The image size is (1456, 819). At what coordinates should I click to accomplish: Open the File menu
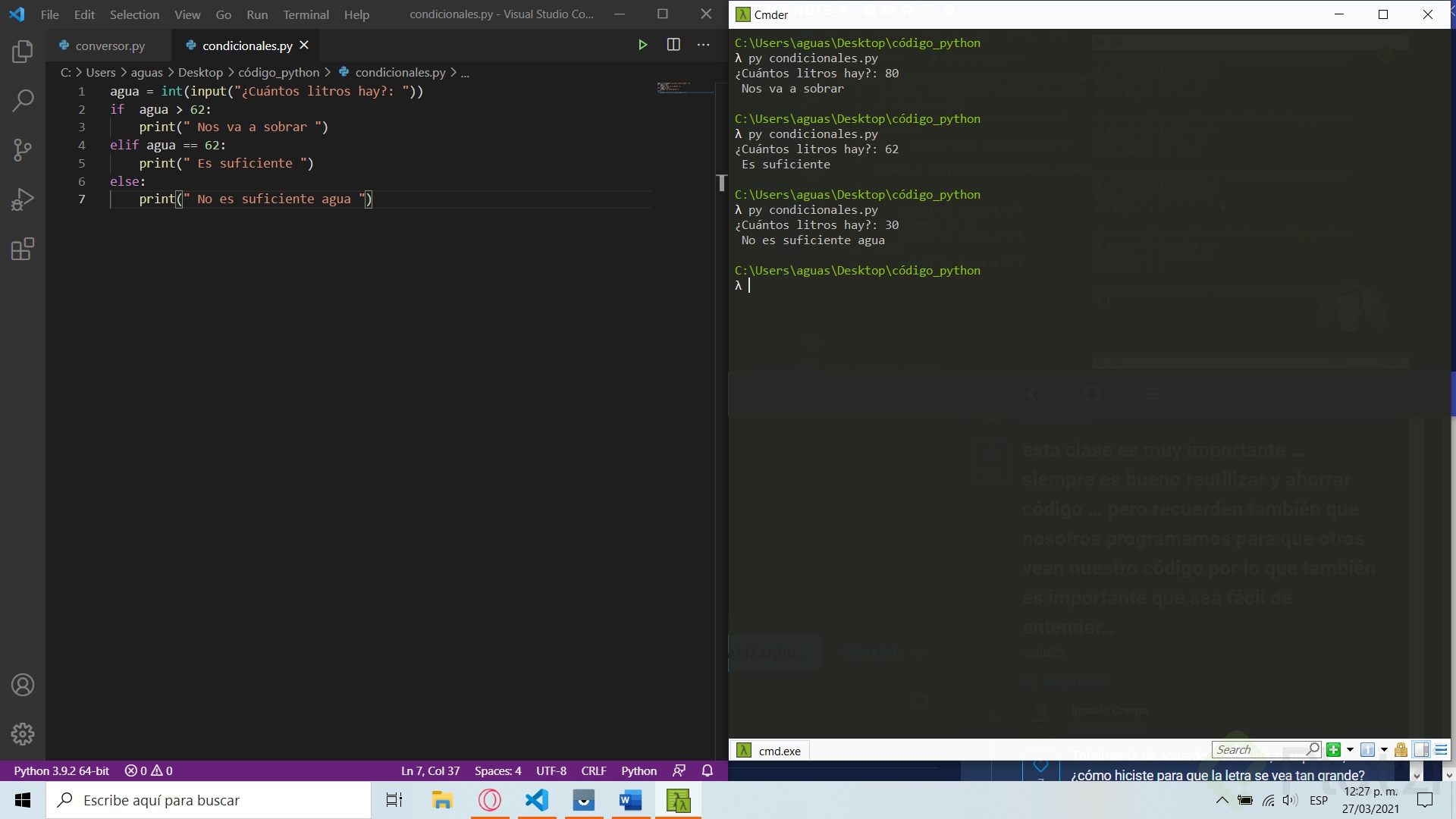coord(50,14)
